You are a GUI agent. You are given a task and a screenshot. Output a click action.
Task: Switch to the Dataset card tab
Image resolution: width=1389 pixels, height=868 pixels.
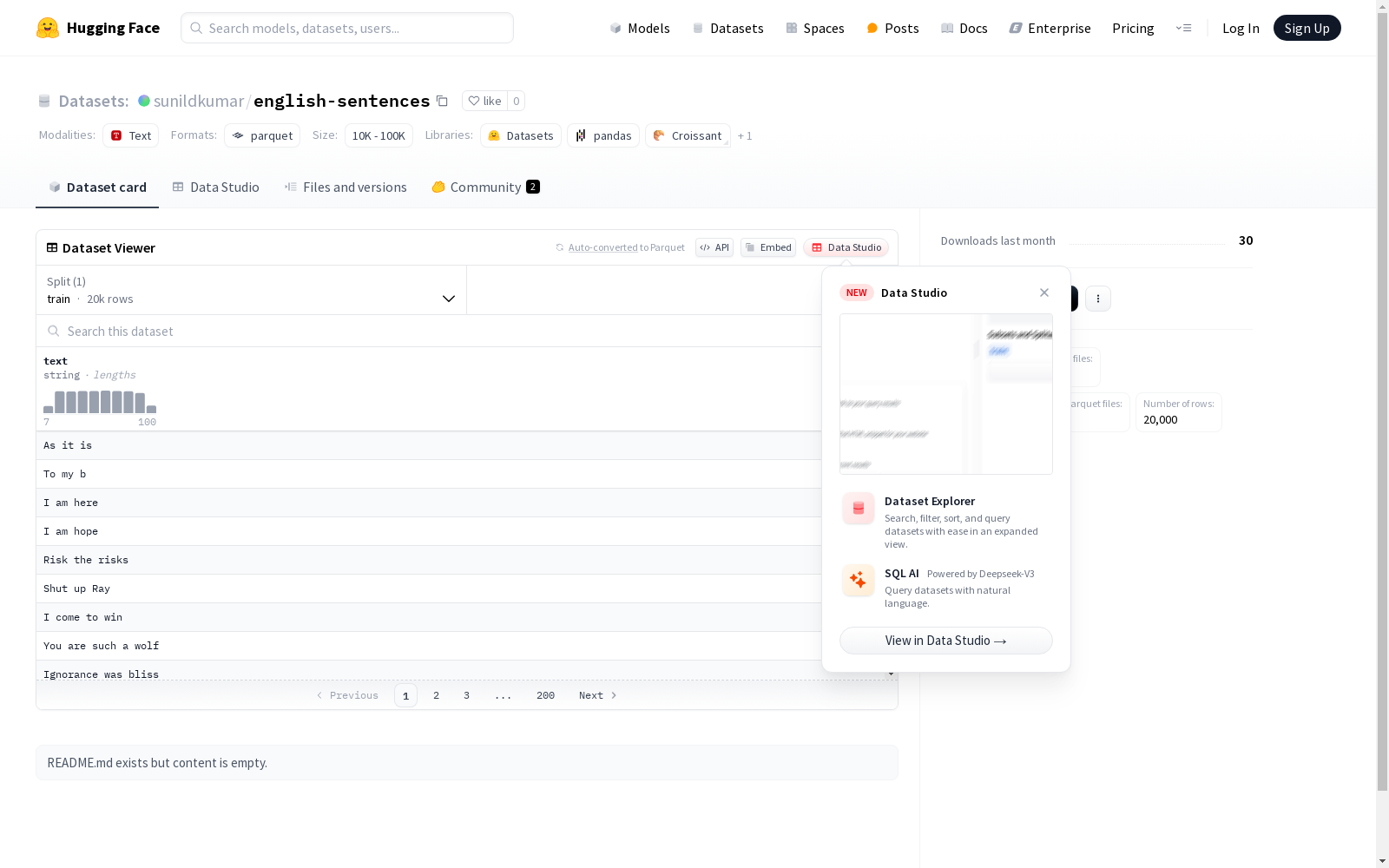97,187
